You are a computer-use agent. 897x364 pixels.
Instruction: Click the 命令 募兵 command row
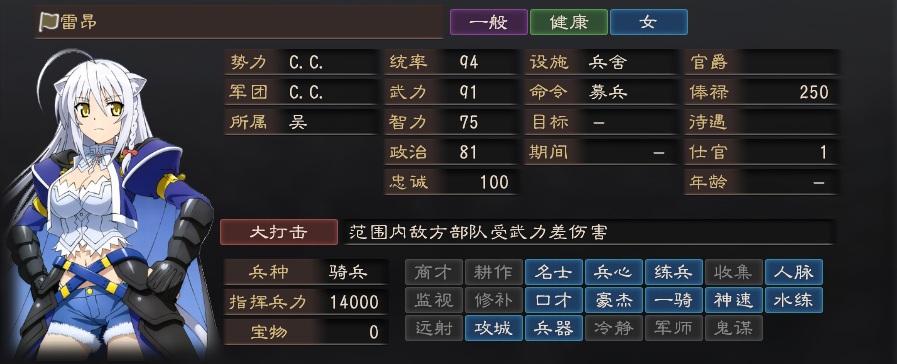tap(601, 92)
